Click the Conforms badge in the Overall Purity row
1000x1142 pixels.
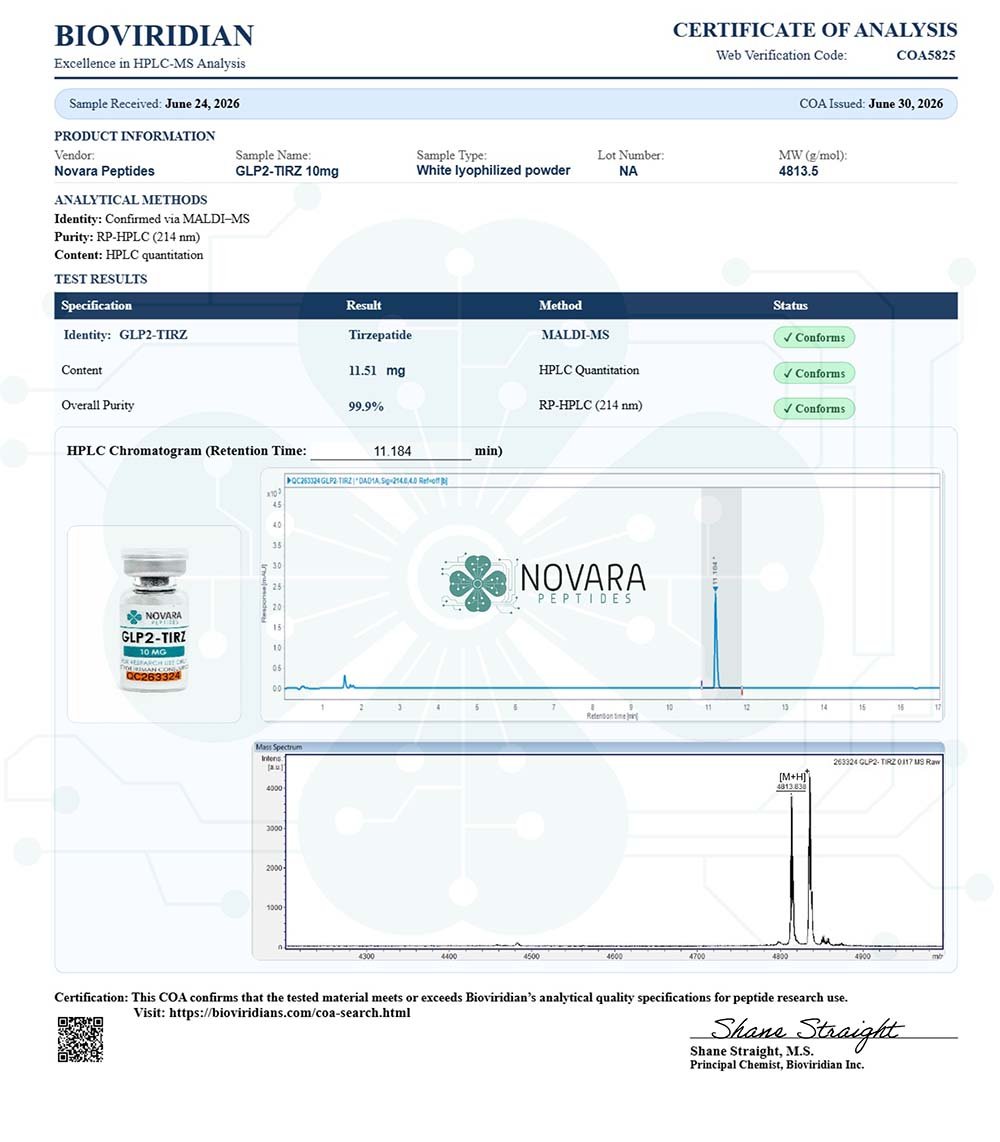click(x=814, y=409)
